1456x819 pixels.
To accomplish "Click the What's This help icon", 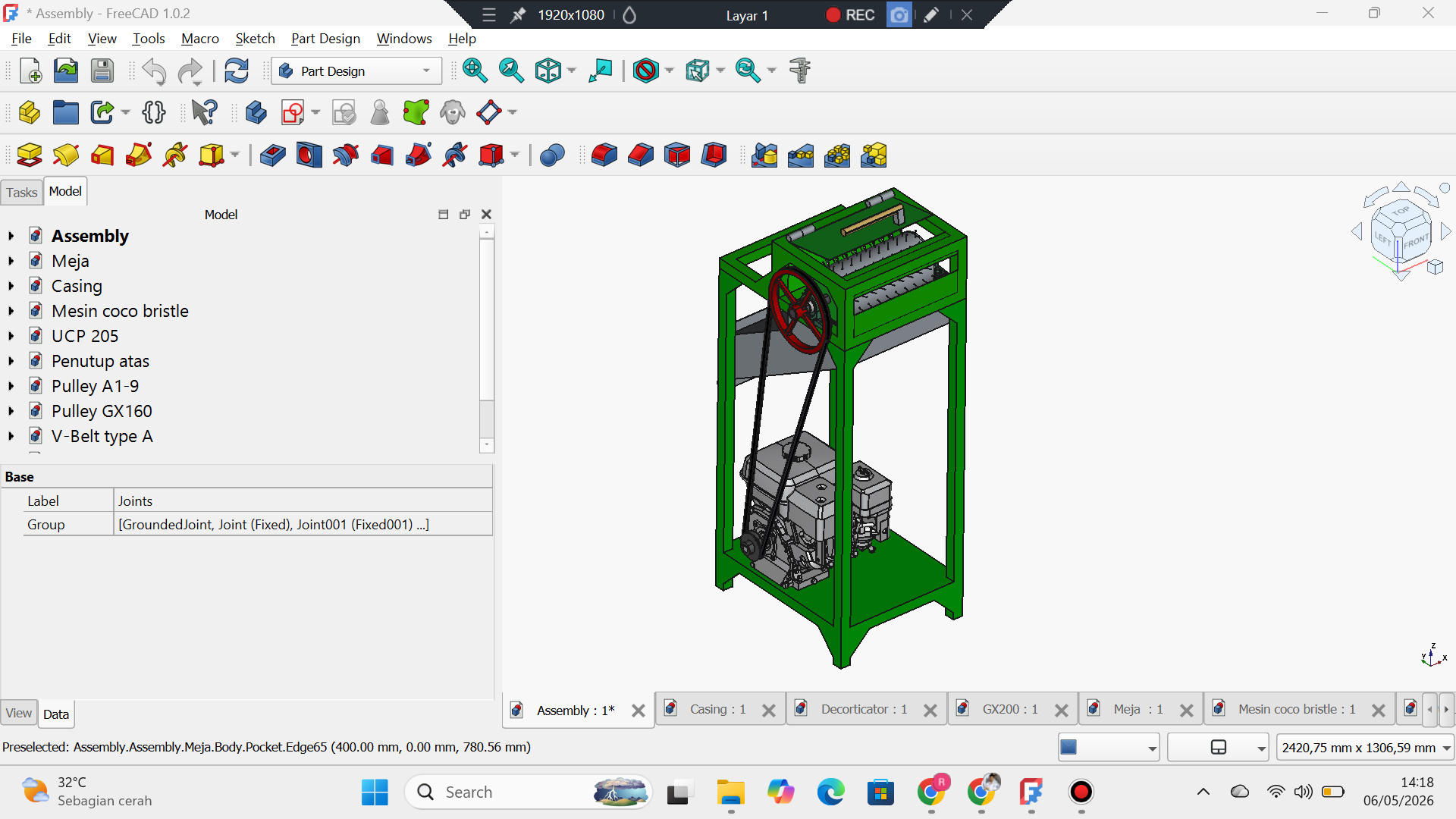I will (x=204, y=112).
